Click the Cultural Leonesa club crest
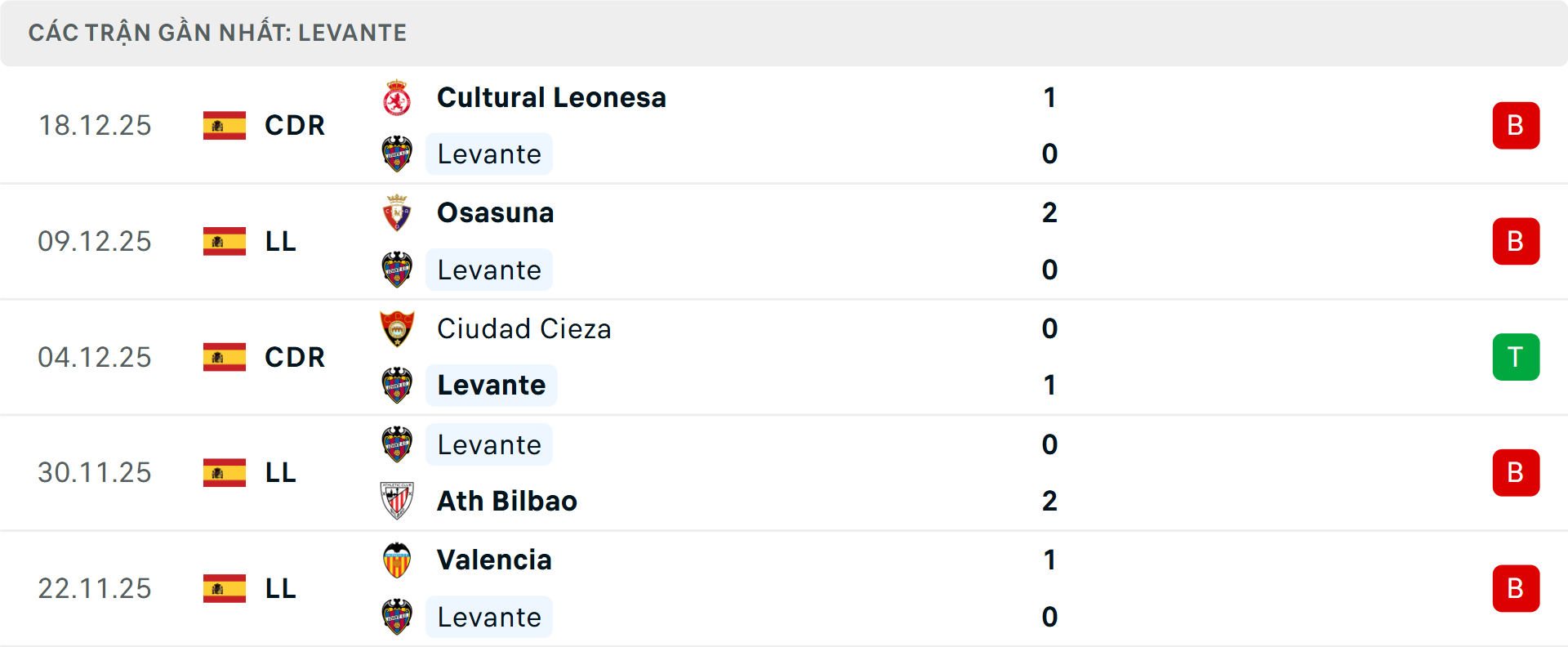Screen dimensions: 1568x647 pyautogui.click(x=397, y=98)
